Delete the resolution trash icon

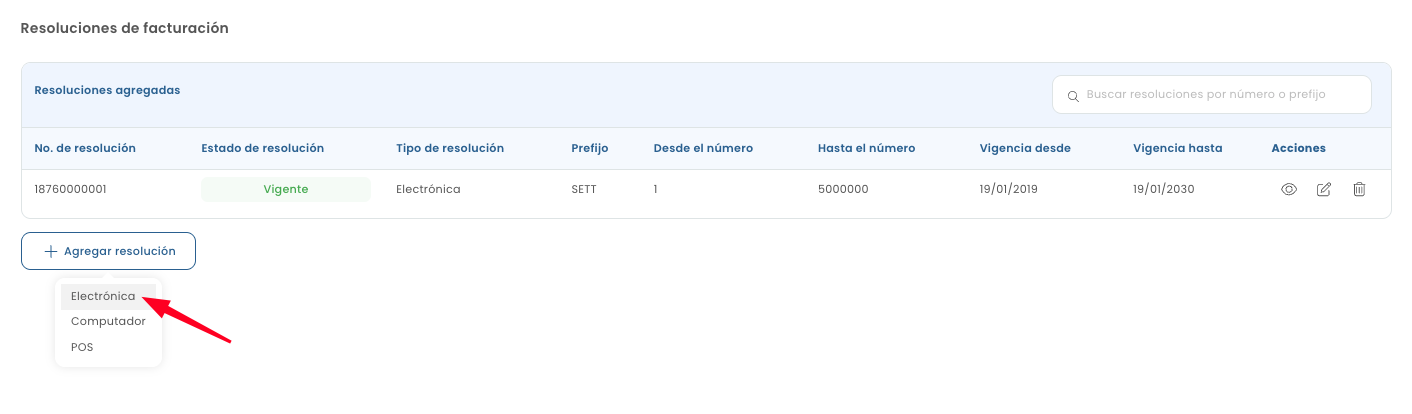point(1359,189)
